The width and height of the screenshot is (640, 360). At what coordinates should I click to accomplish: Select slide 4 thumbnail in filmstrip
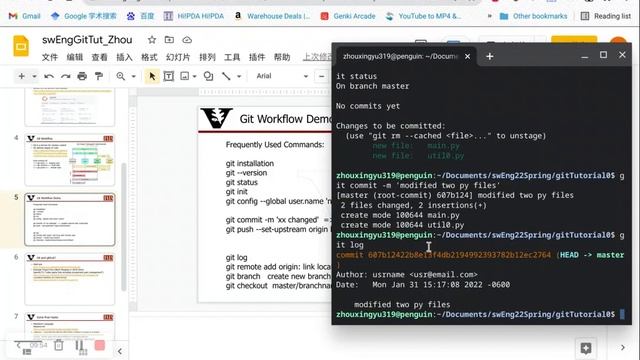click(70, 160)
